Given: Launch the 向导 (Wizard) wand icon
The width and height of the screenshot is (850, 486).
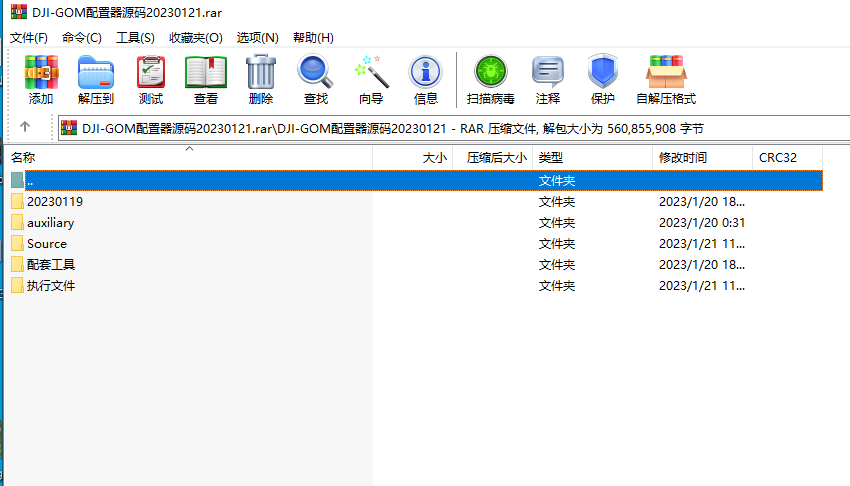Looking at the screenshot, I should pos(371,72).
